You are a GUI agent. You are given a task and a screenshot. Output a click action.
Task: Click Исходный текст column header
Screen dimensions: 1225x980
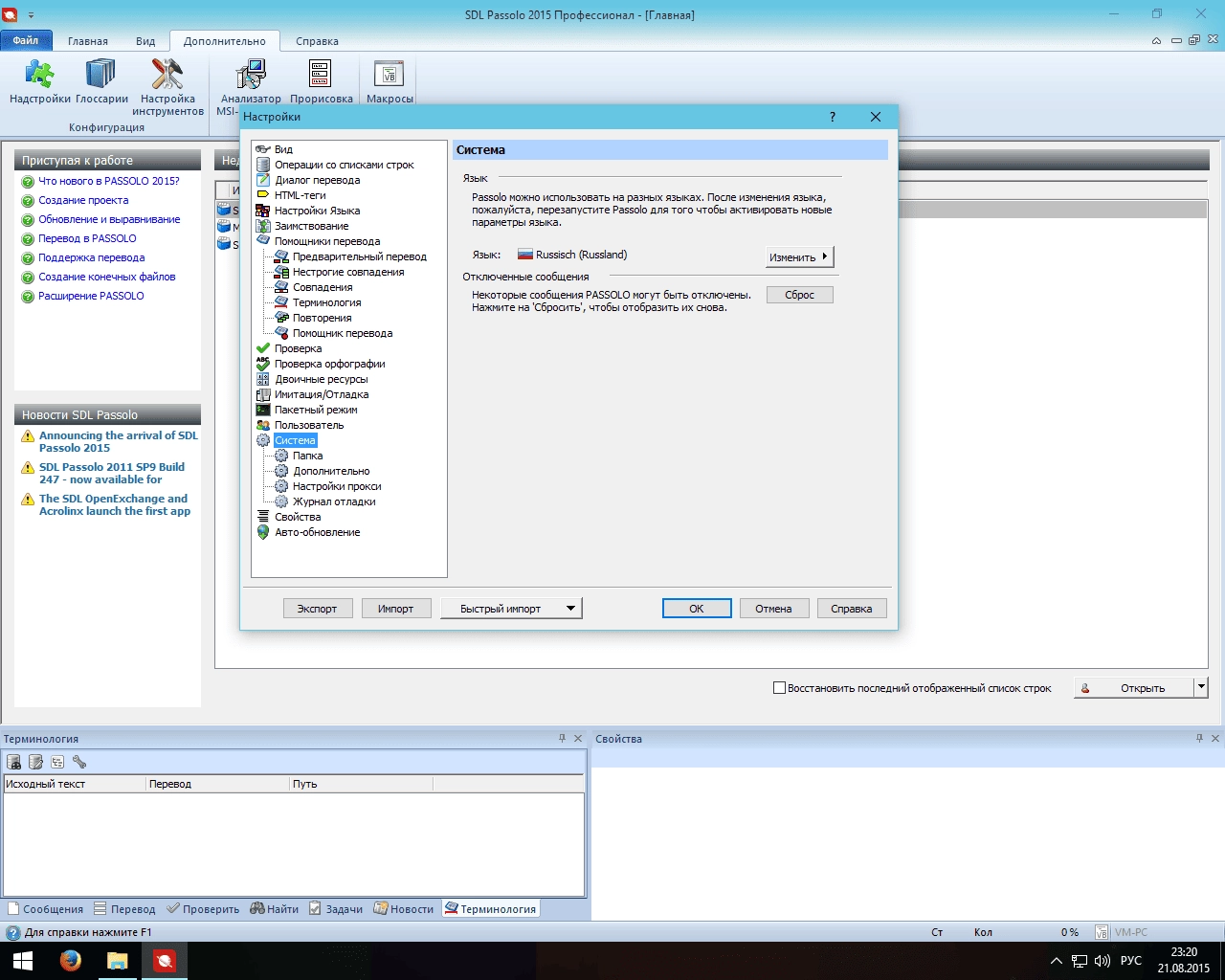point(74,784)
